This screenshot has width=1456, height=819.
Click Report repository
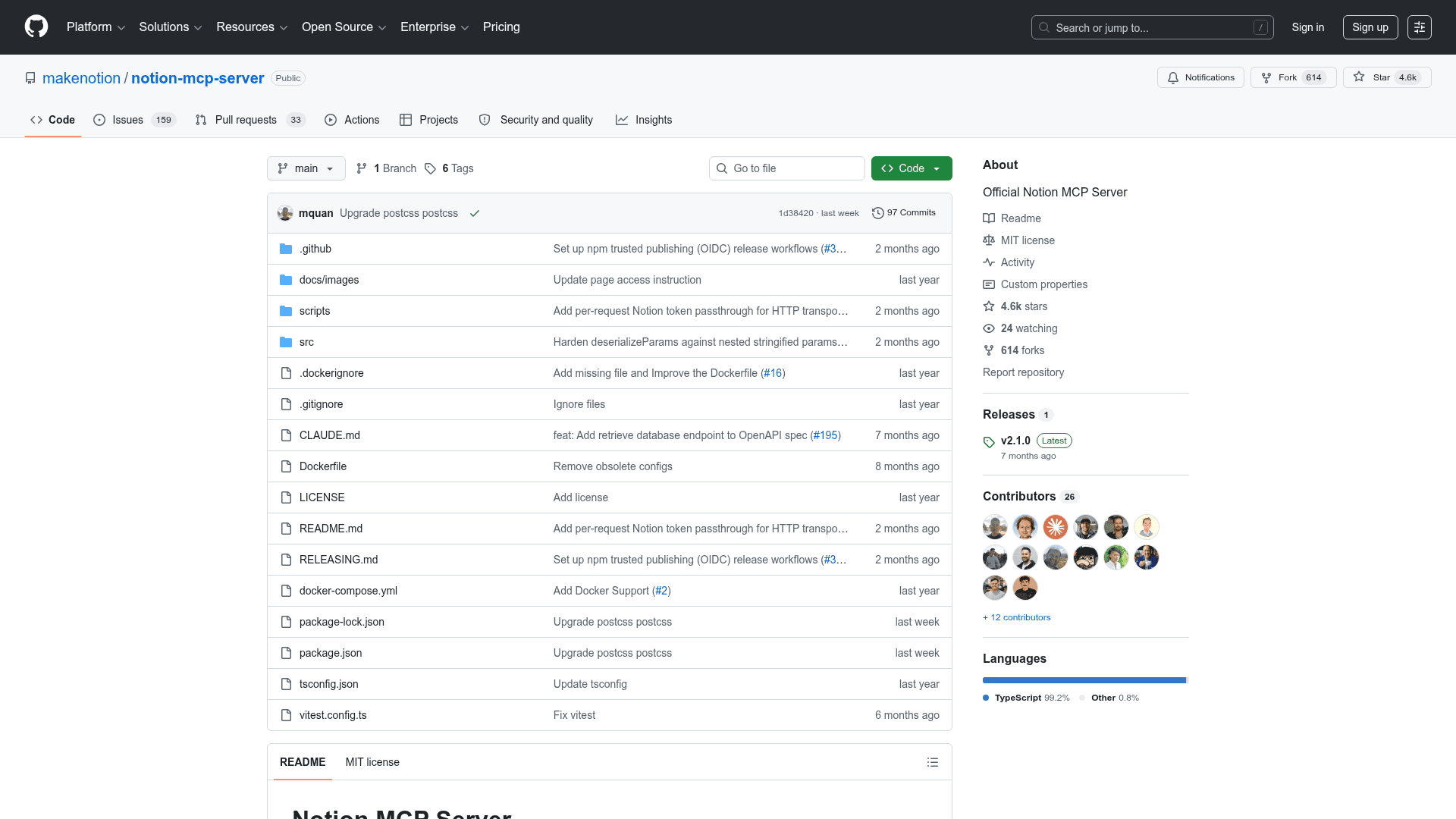tap(1023, 372)
